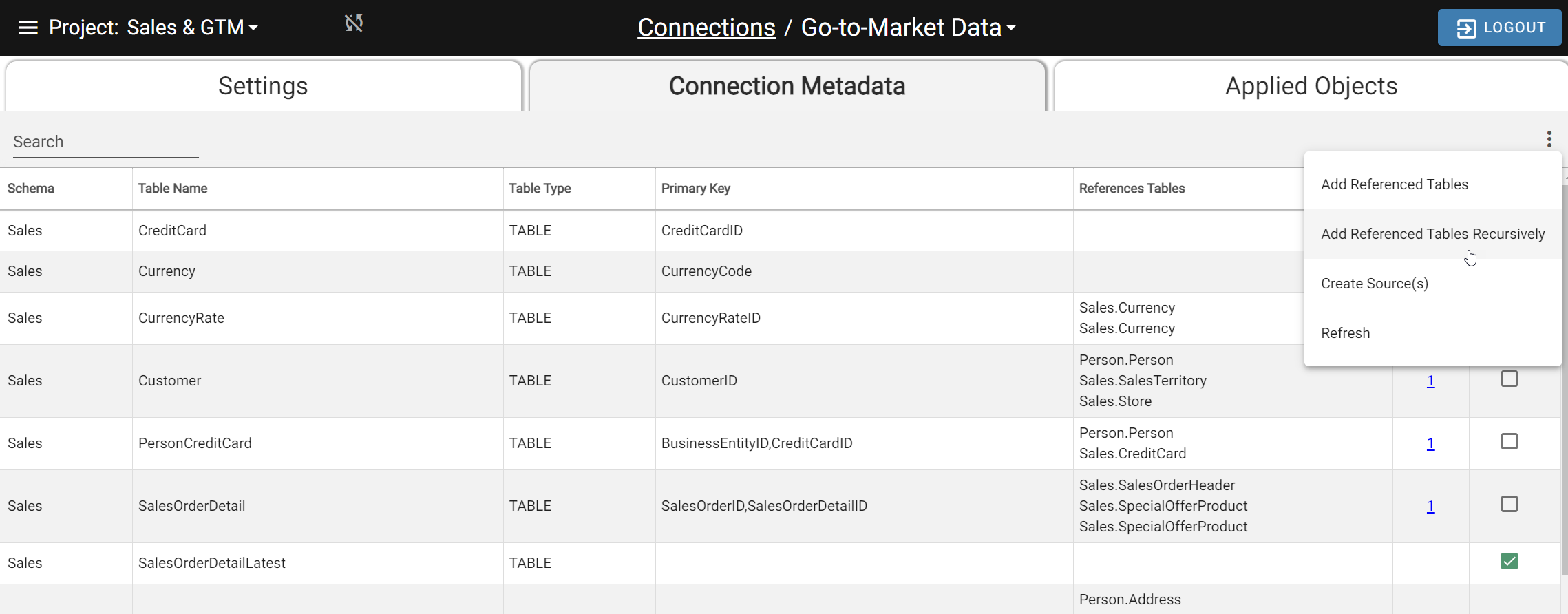Click Sales.SalesTerritory reference in Customer row
The image size is (1568, 614).
(1143, 381)
